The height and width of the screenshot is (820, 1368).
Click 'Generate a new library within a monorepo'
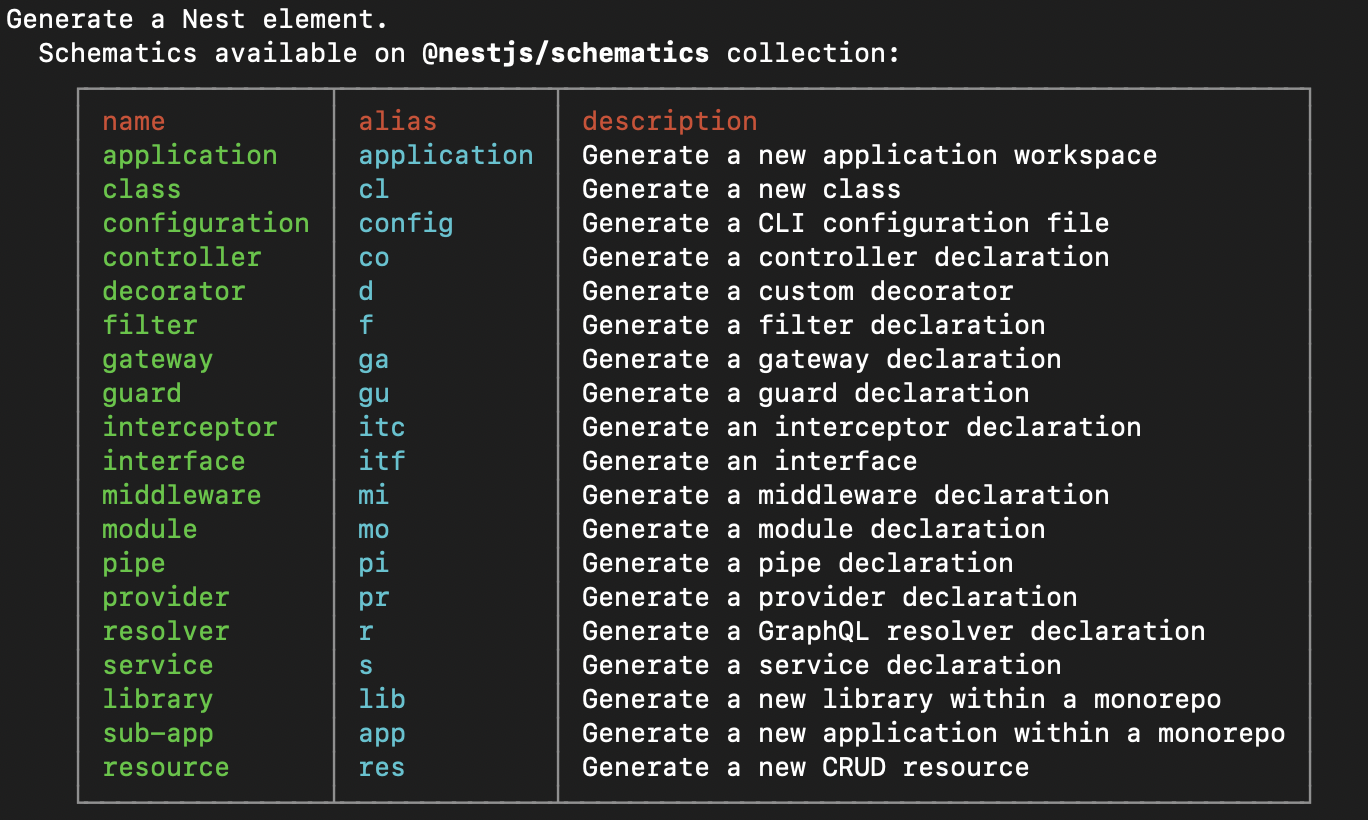(x=902, y=700)
